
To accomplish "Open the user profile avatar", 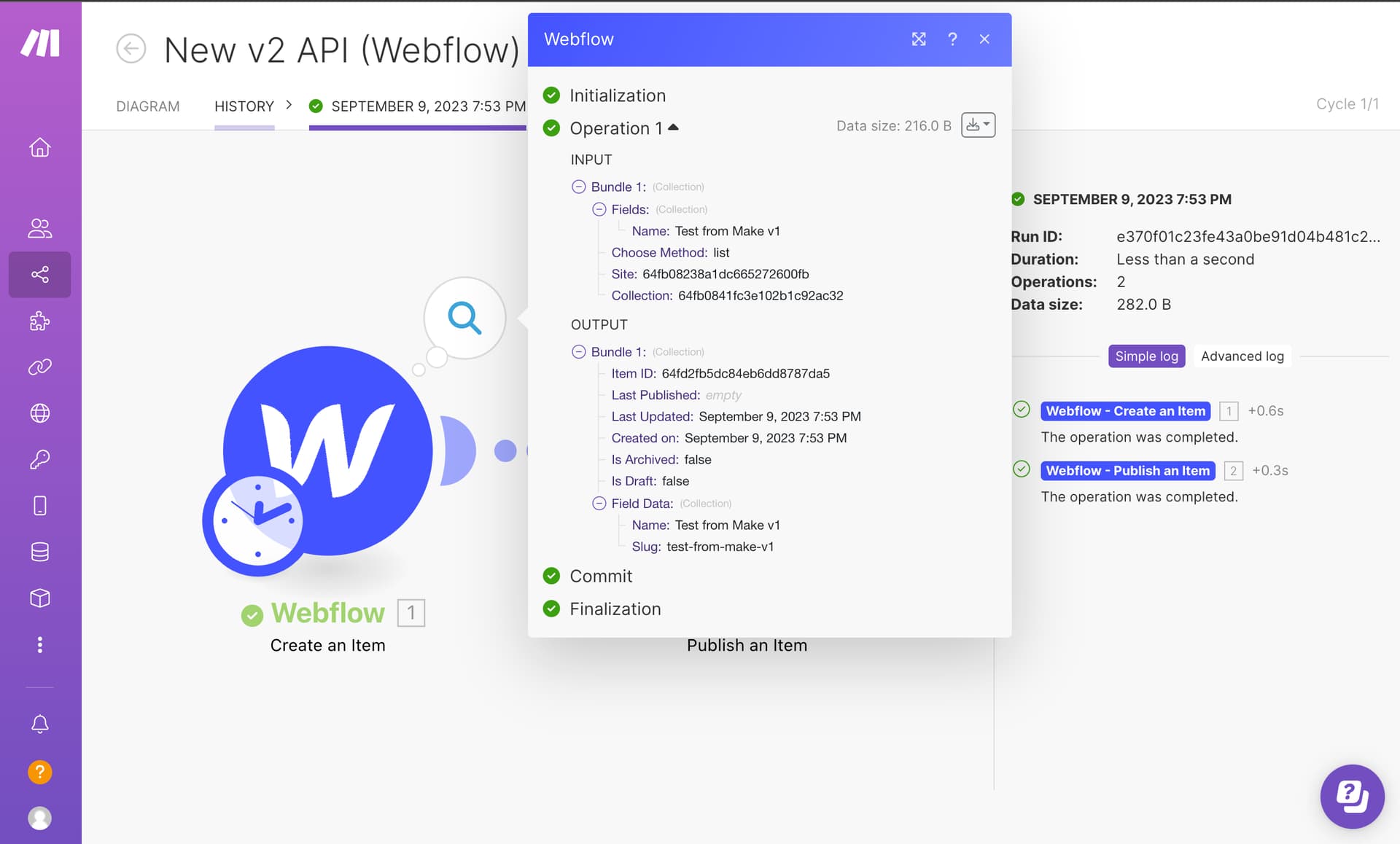I will pyautogui.click(x=40, y=818).
